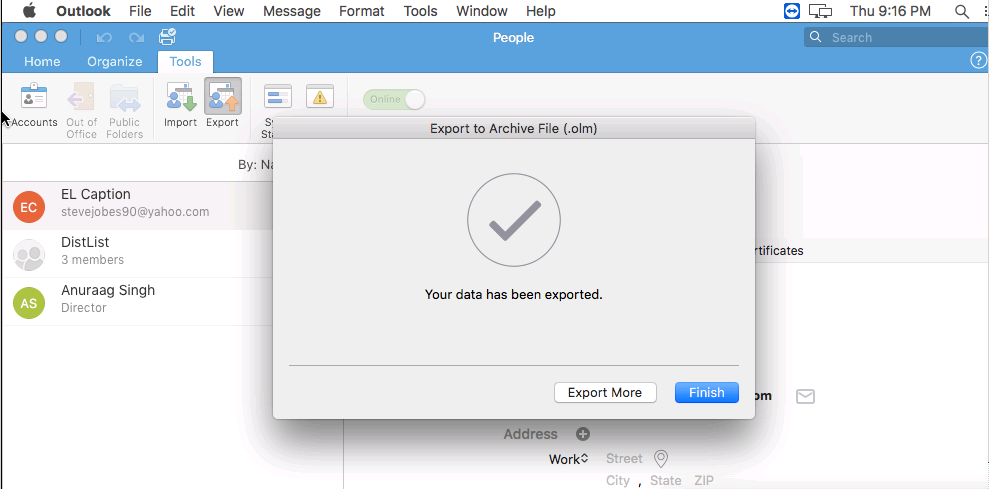The height and width of the screenshot is (489, 989).
Task: Open the Help menu
Action: click(541, 11)
